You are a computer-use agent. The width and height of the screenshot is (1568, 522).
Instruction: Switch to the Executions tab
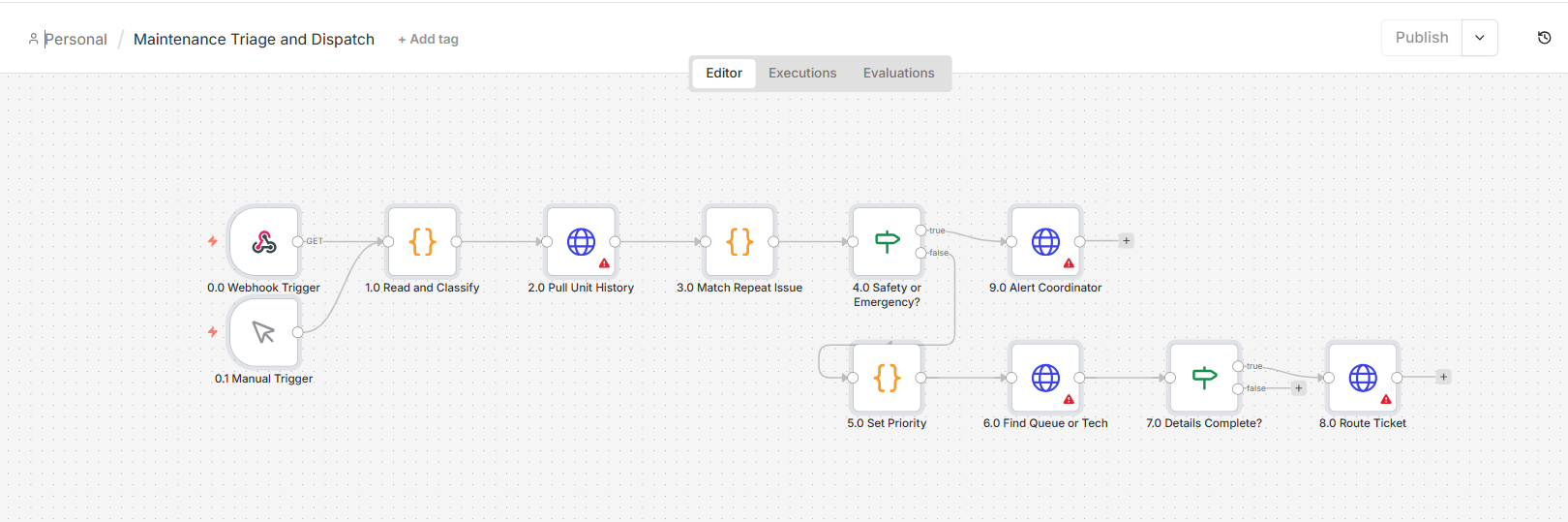(x=802, y=73)
